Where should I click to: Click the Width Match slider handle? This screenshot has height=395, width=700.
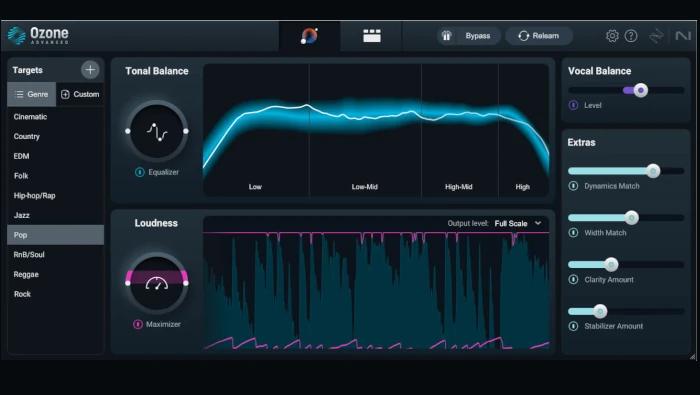pos(631,217)
